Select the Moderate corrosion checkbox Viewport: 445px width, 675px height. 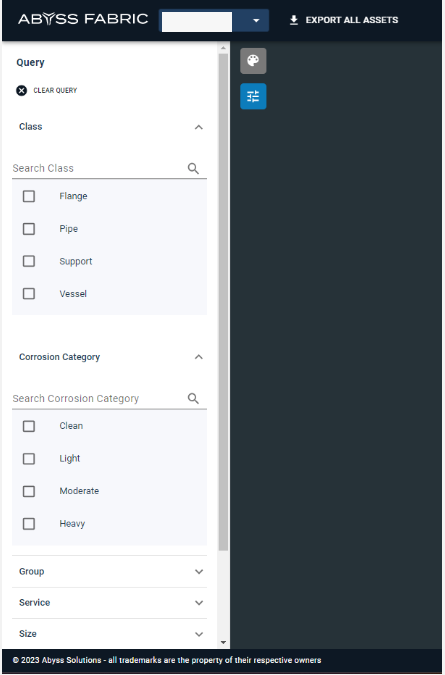(x=29, y=491)
